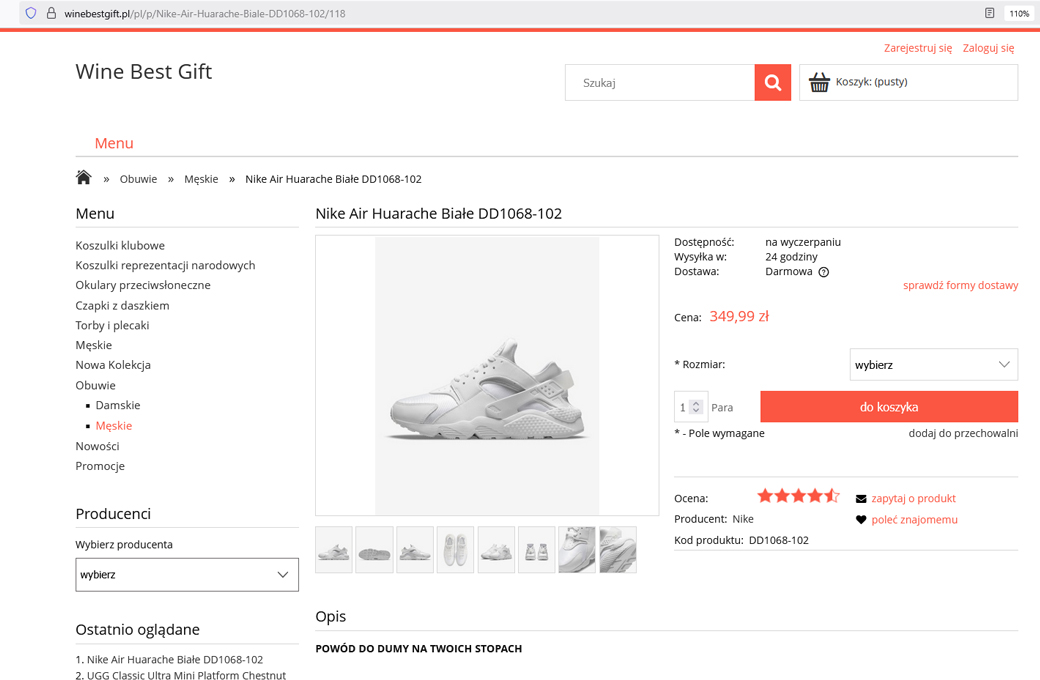The width and height of the screenshot is (1040, 680).
Task: Select third shoe thumbnail
Action: point(415,550)
